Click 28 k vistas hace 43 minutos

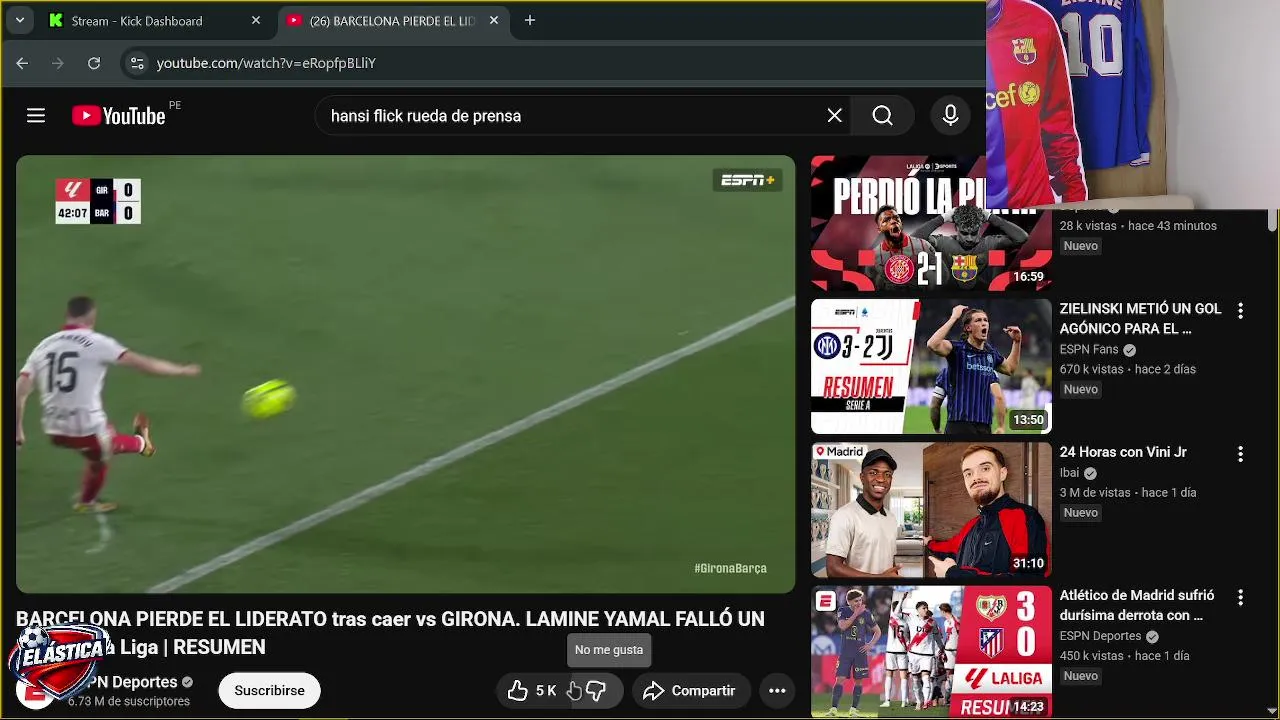click(1138, 226)
